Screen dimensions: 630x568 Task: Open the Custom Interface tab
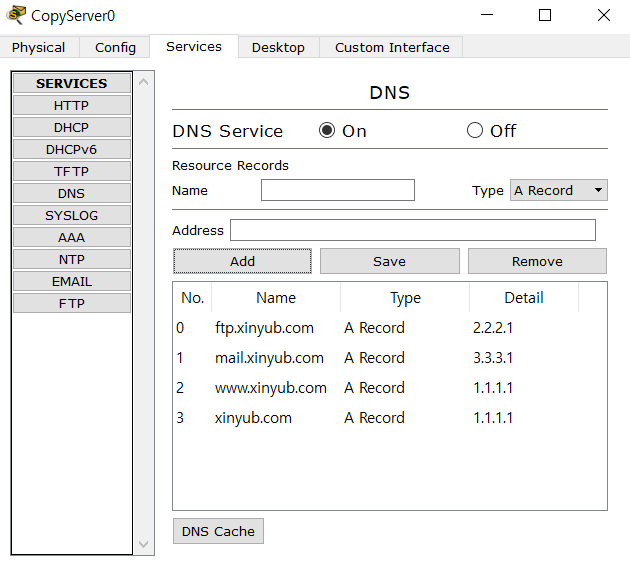click(392, 47)
